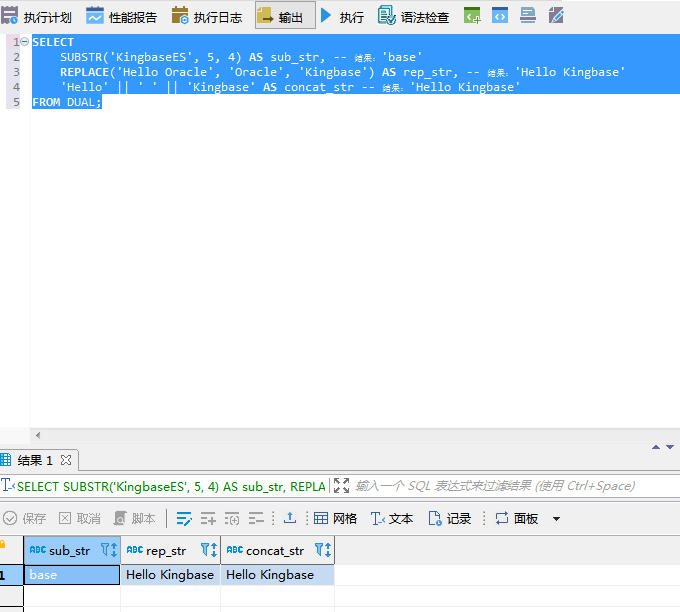Open the 性能报告 performance report
This screenshot has width=680, height=612.
(x=122, y=17)
